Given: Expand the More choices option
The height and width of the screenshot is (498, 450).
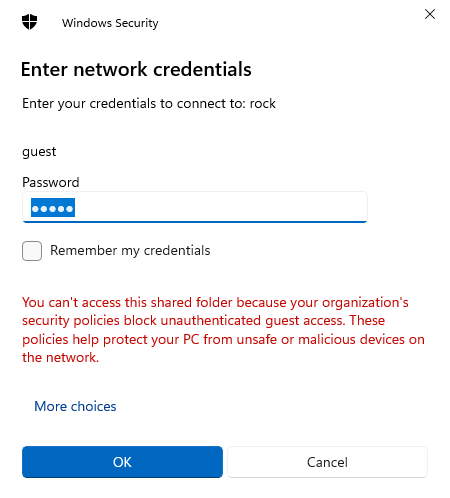Looking at the screenshot, I should pos(75,406).
